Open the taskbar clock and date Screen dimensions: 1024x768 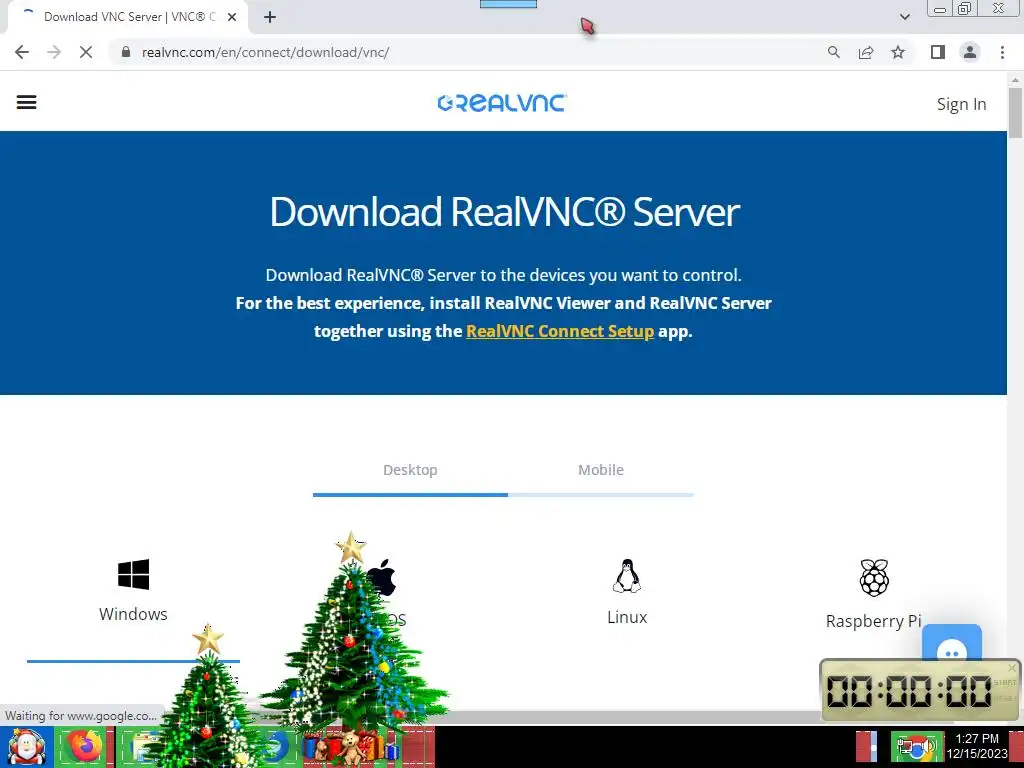pos(977,746)
